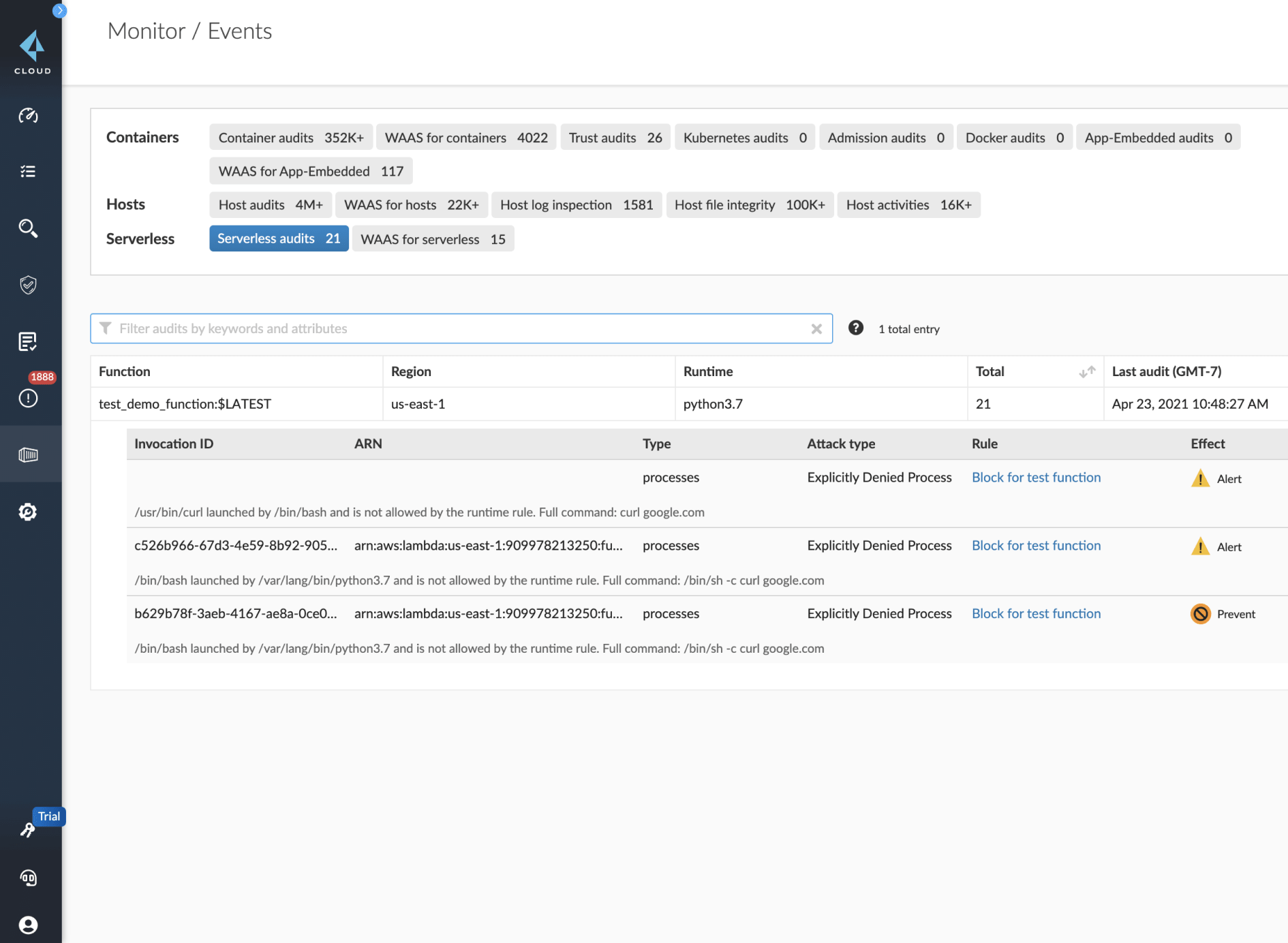Viewport: 1288px width, 943px height.
Task: Select the Container audits tab
Action: point(291,138)
